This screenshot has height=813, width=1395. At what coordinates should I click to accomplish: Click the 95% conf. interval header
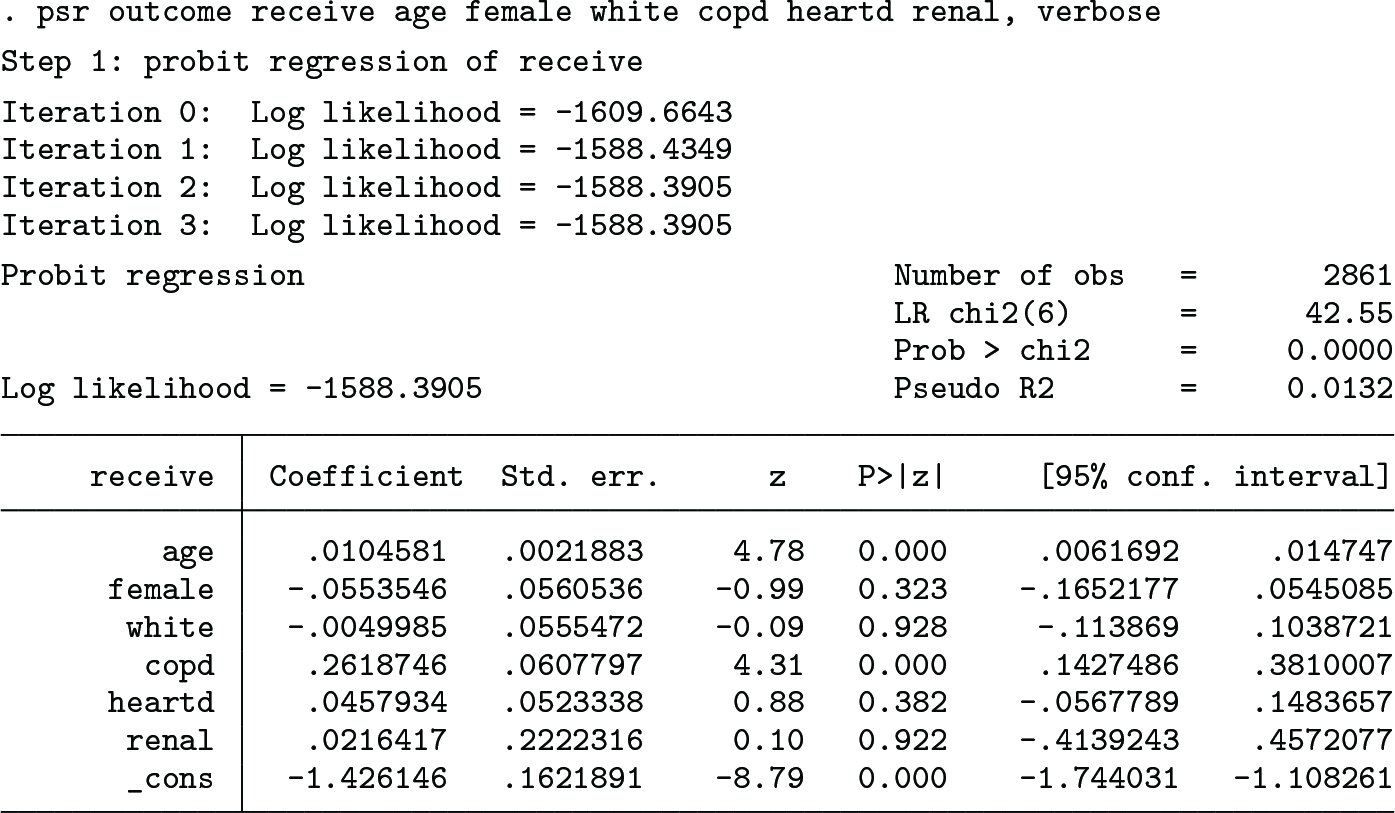point(1215,476)
